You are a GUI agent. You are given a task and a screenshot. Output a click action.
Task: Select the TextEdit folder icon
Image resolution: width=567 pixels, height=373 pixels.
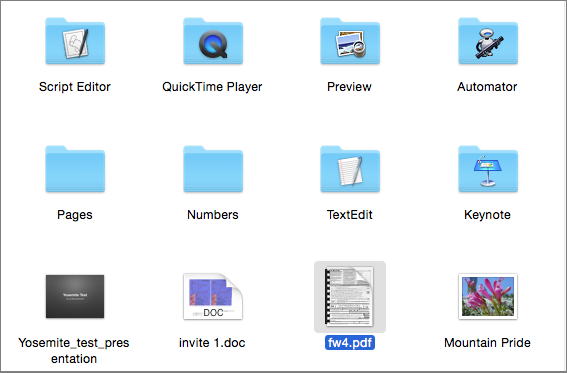pos(350,169)
